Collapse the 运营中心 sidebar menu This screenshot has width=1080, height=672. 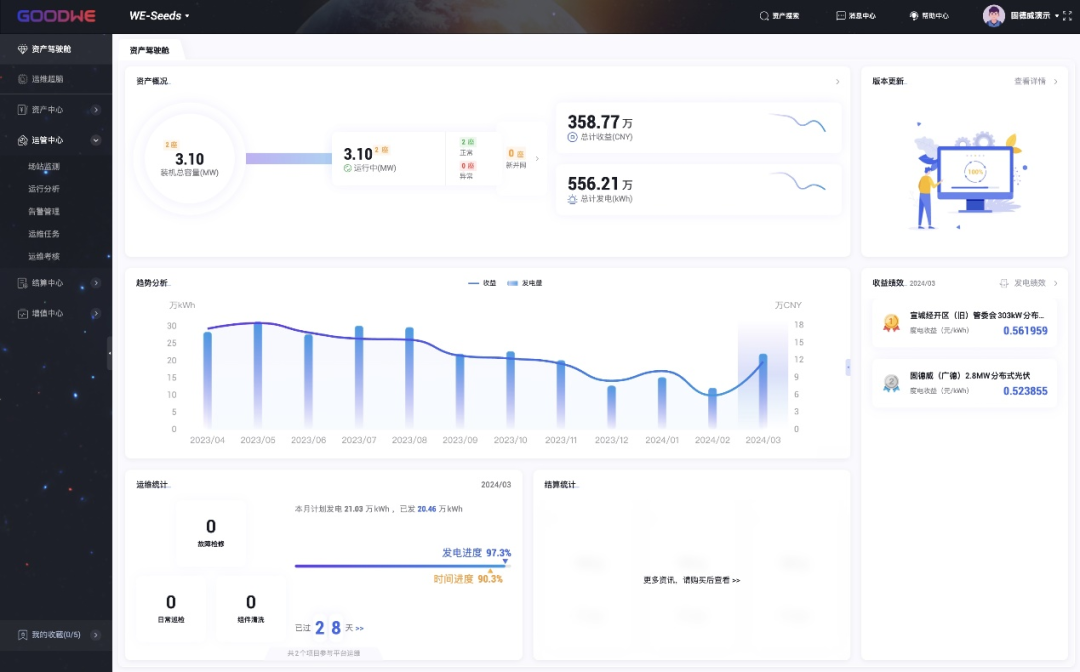(x=96, y=140)
